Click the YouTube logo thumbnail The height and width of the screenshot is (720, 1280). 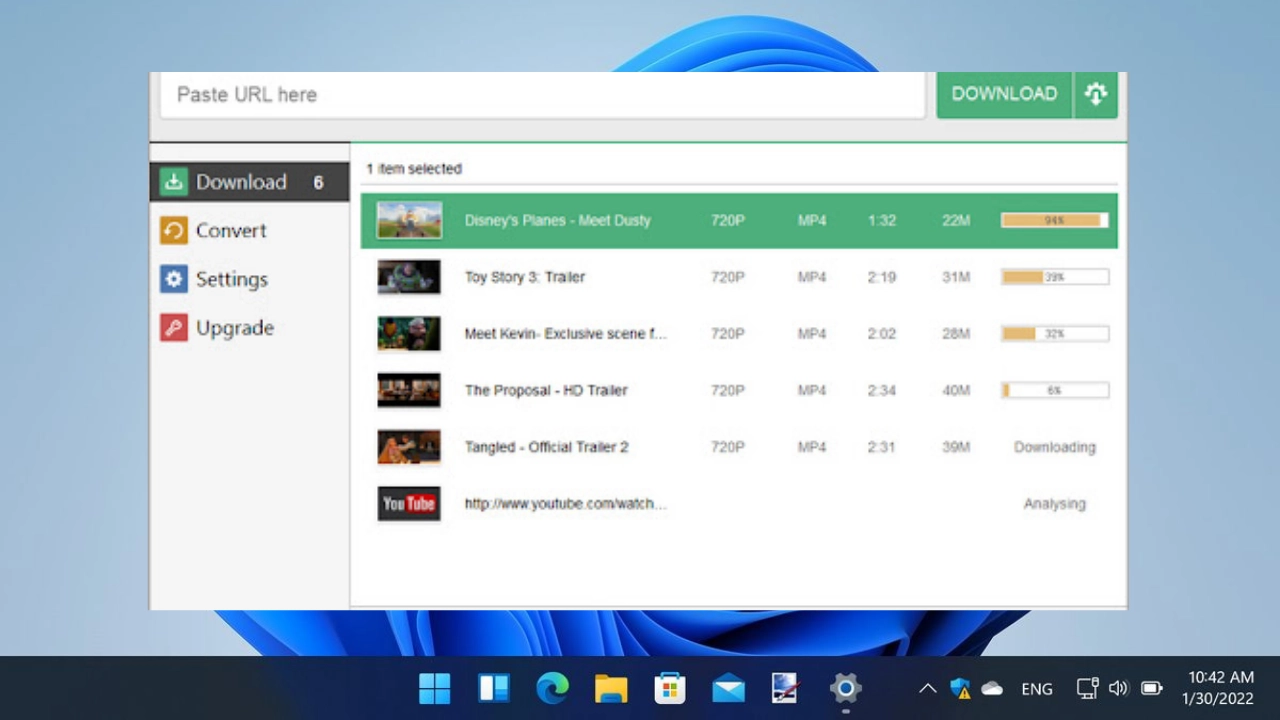tap(409, 504)
